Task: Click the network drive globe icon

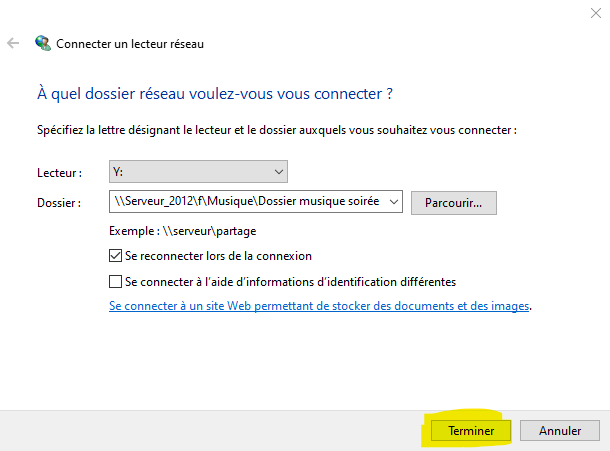Action: [43, 43]
